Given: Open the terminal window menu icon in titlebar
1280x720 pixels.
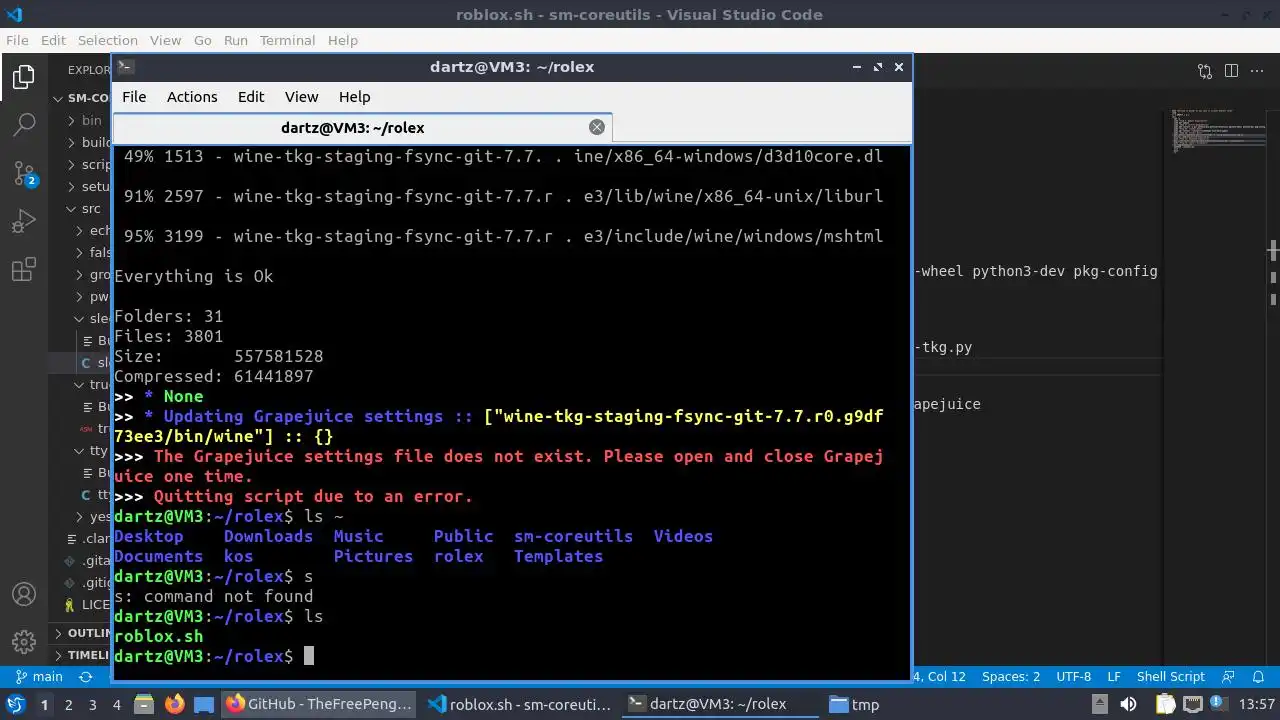Looking at the screenshot, I should [125, 67].
